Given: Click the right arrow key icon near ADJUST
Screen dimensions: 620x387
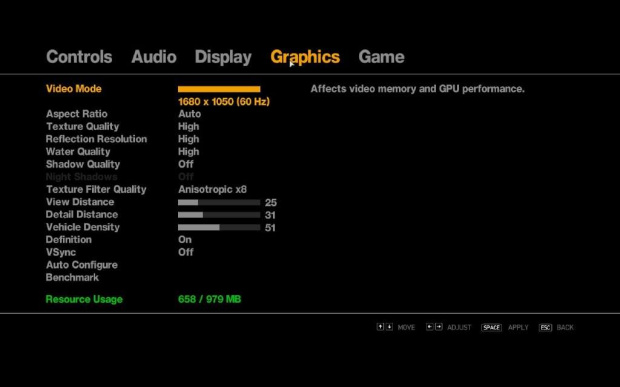Looking at the screenshot, I should point(439,327).
